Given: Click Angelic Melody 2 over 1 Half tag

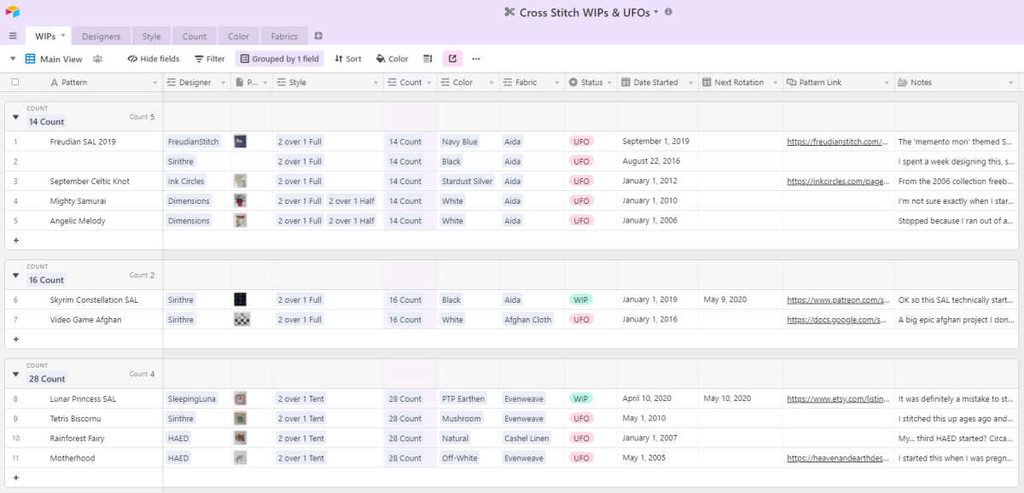Looking at the screenshot, I should click(x=352, y=221).
